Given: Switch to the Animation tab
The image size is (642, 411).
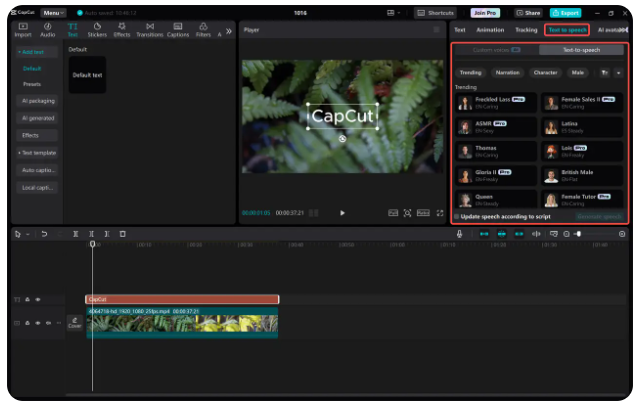Looking at the screenshot, I should tap(490, 30).
